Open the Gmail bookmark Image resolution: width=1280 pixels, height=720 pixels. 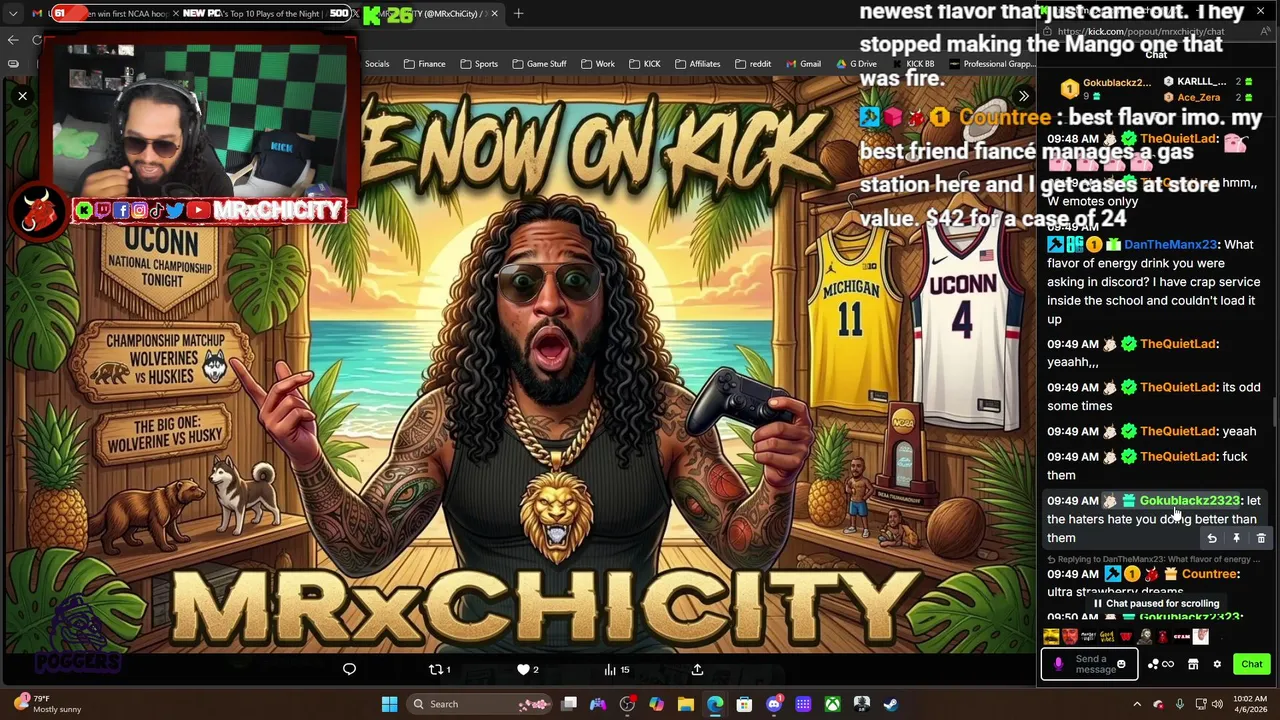coord(803,64)
